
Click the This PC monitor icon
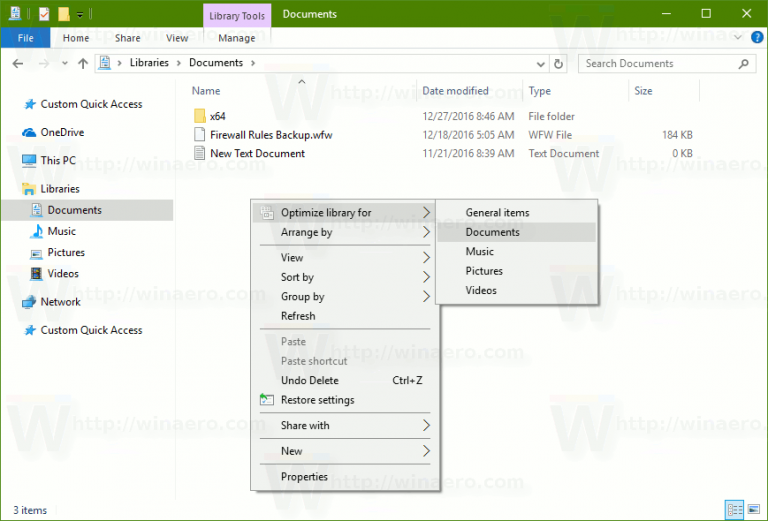(28, 160)
